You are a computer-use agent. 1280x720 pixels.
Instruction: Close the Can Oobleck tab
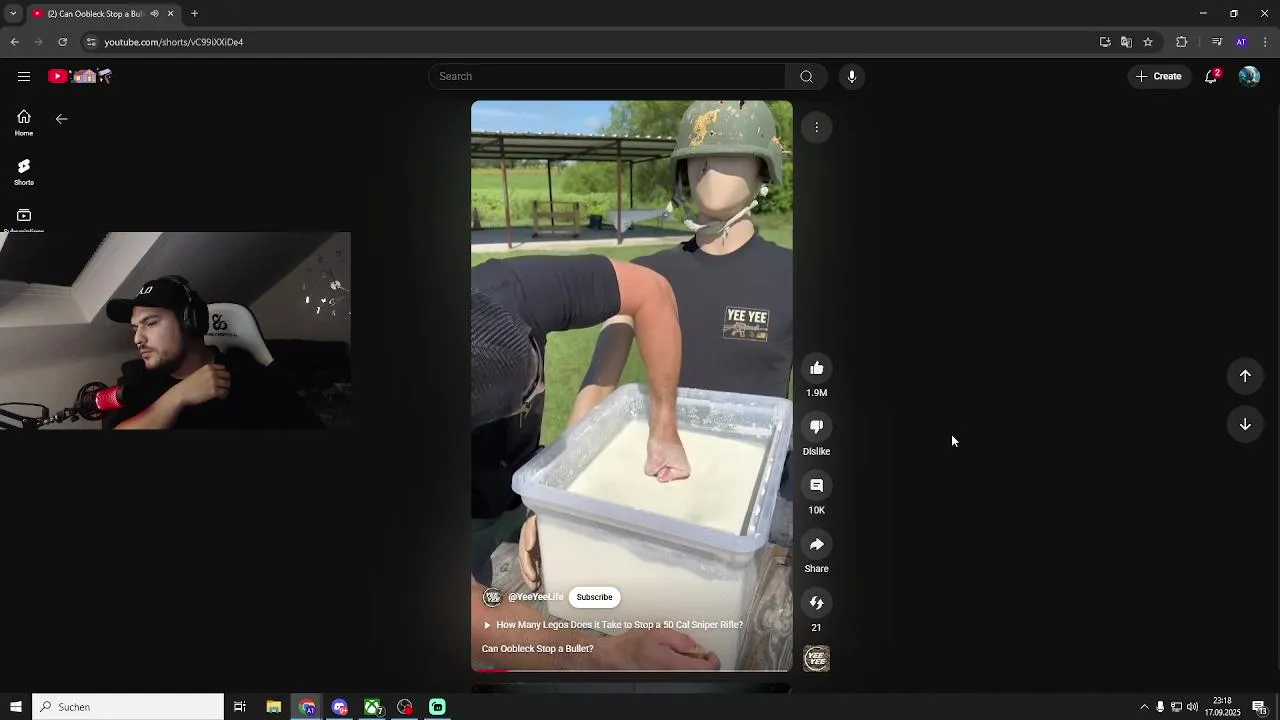click(x=170, y=14)
